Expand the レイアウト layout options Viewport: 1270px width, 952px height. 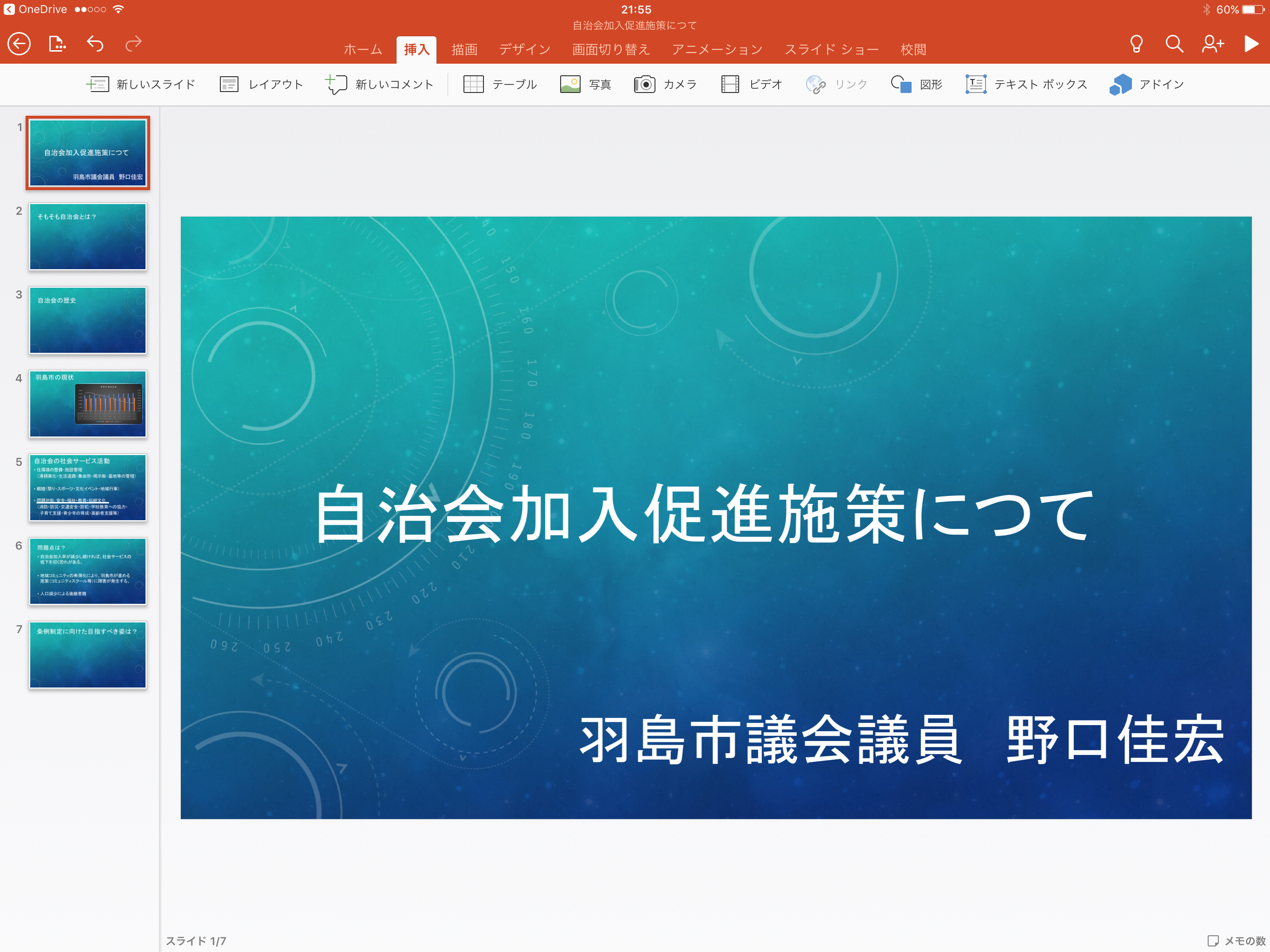pos(261,85)
